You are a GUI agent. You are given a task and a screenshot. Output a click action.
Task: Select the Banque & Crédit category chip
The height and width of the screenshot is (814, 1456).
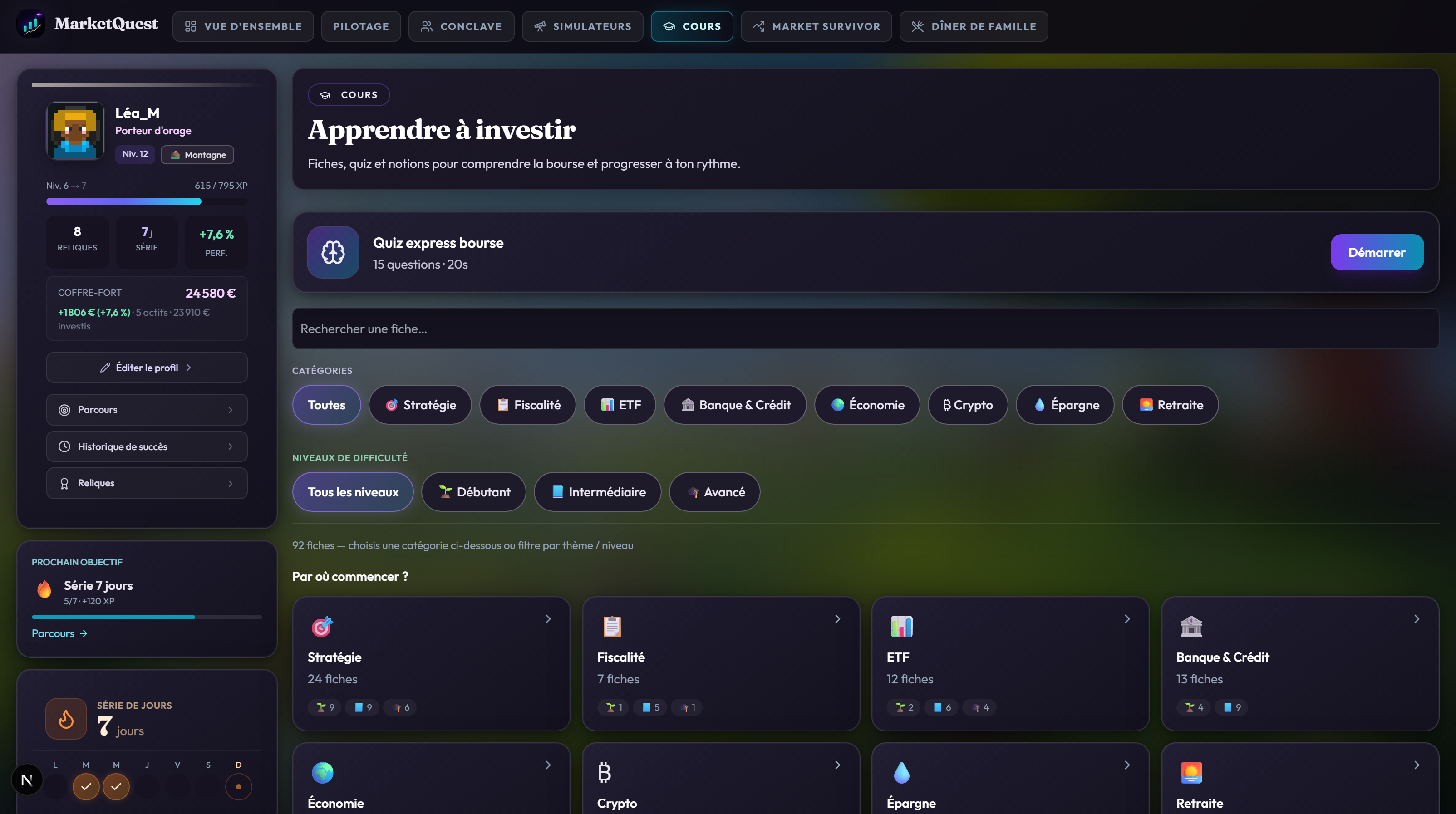click(x=735, y=405)
